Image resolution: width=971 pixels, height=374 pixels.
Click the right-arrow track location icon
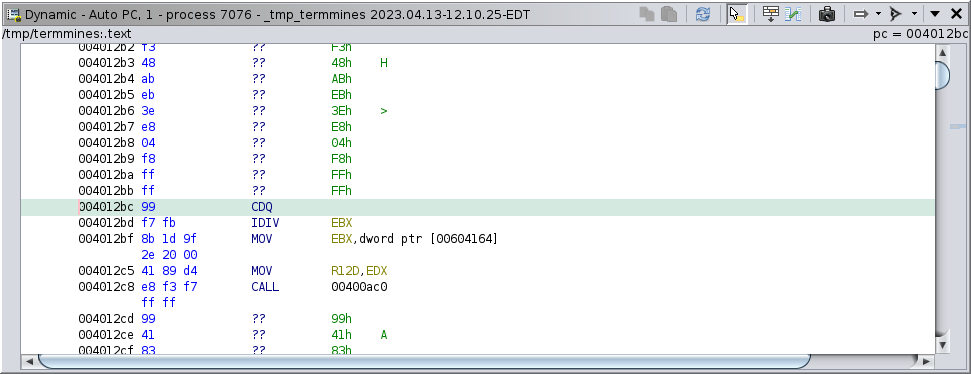861,14
